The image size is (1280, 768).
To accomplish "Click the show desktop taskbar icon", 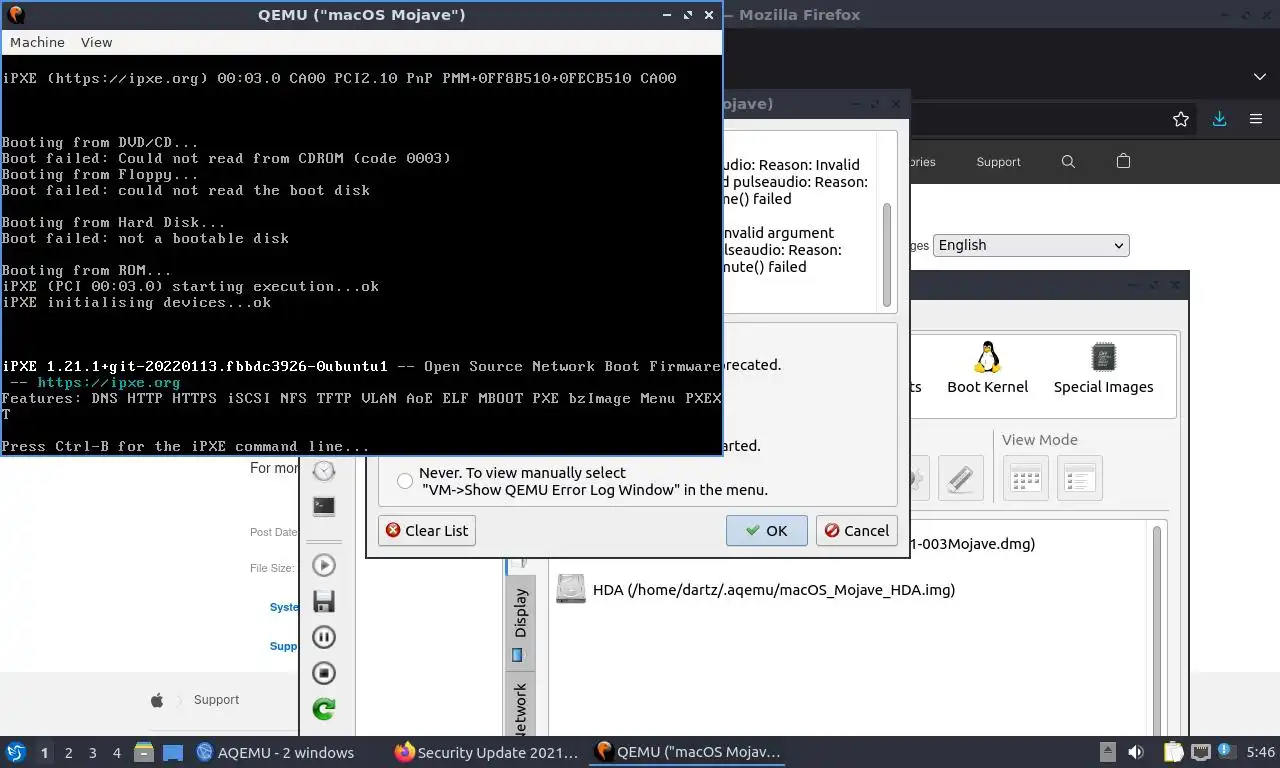I will tap(173, 752).
